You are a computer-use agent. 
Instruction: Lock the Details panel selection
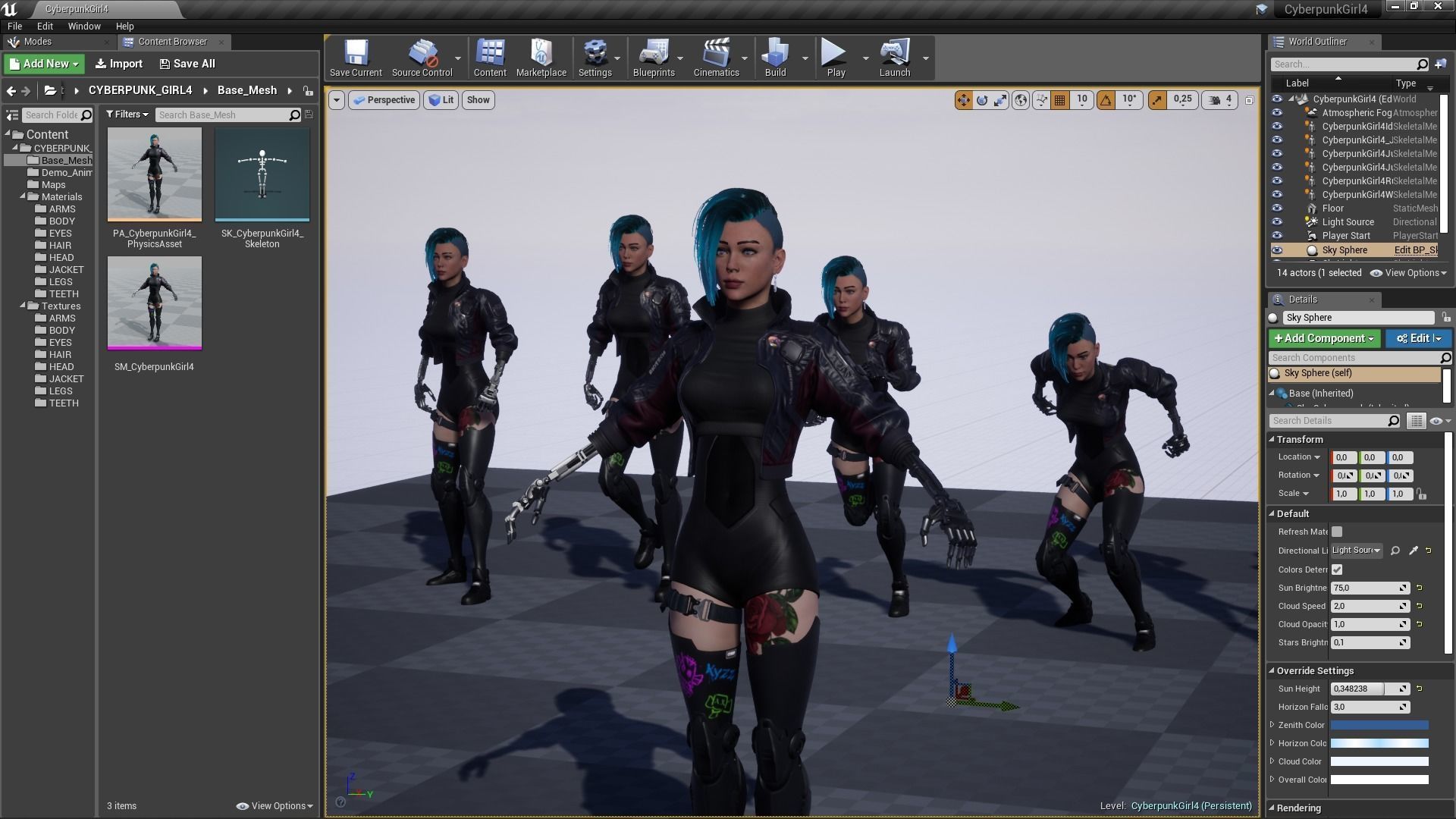tap(1445, 317)
